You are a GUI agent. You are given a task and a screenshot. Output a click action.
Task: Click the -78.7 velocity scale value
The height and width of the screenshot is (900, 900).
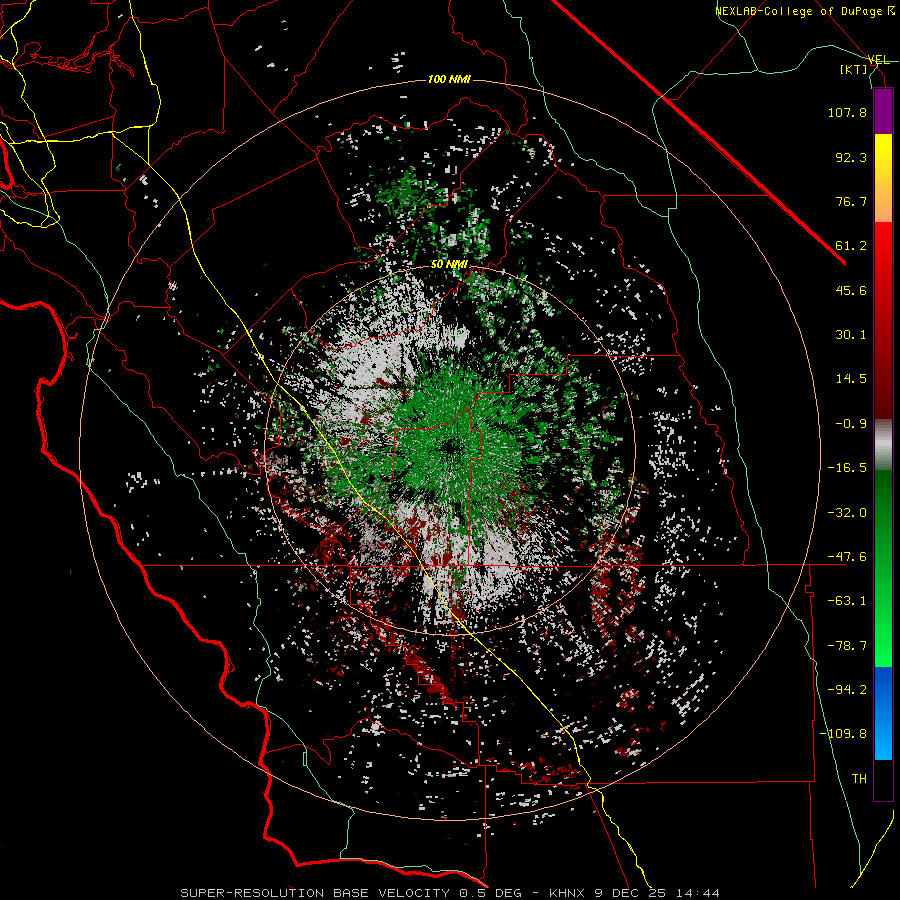(x=847, y=646)
